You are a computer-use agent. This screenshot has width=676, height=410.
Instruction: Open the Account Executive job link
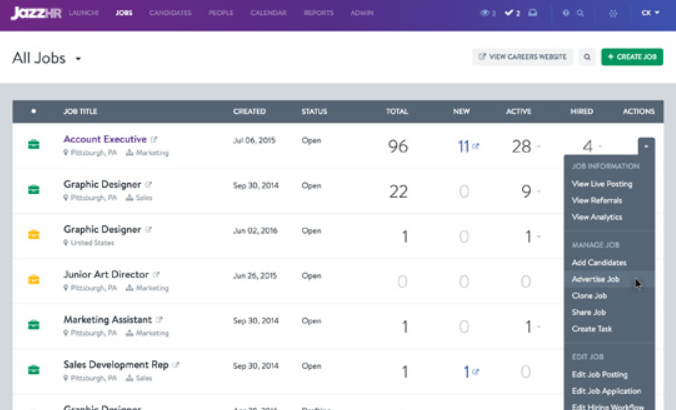point(105,139)
